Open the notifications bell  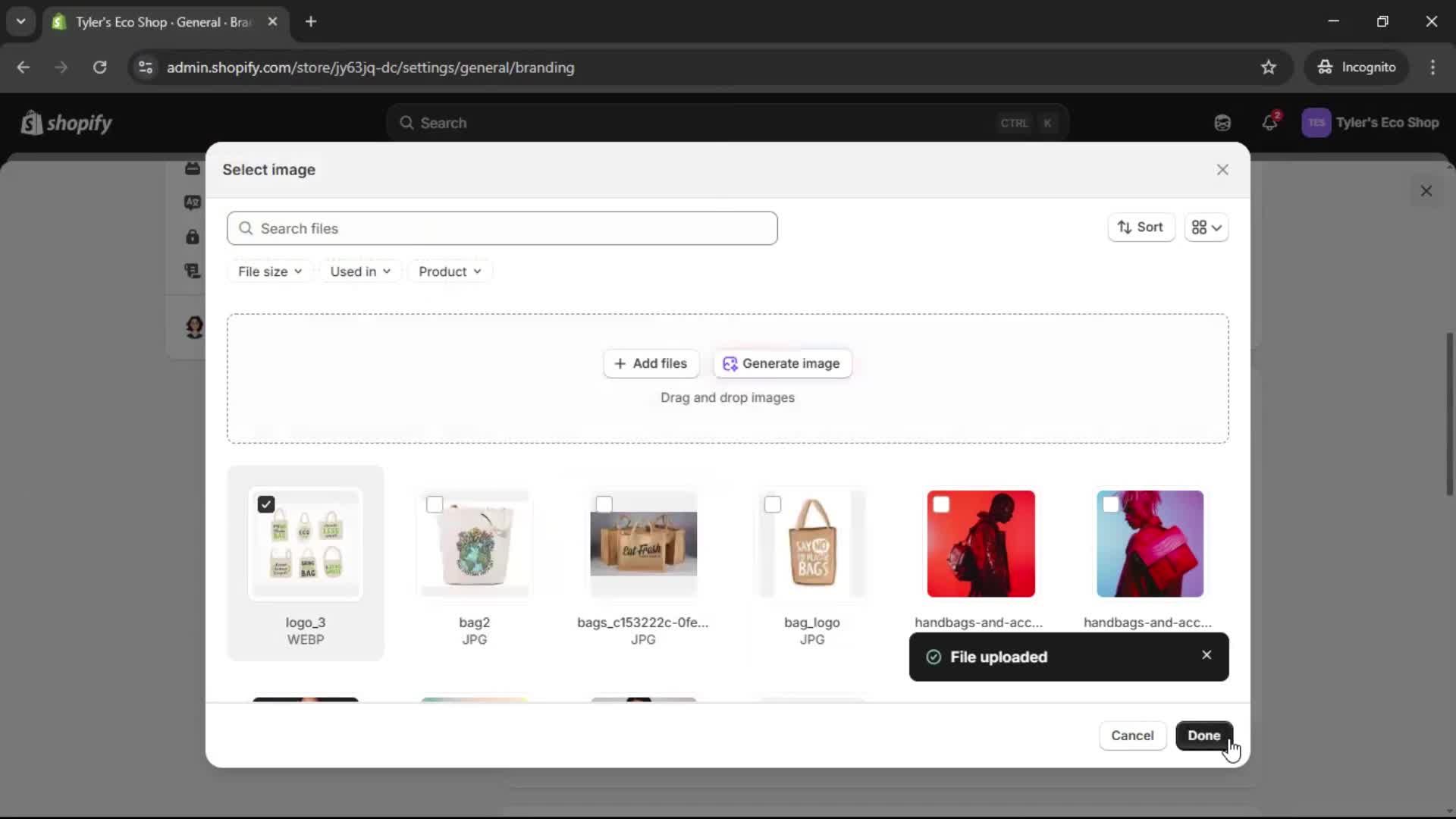click(1269, 123)
